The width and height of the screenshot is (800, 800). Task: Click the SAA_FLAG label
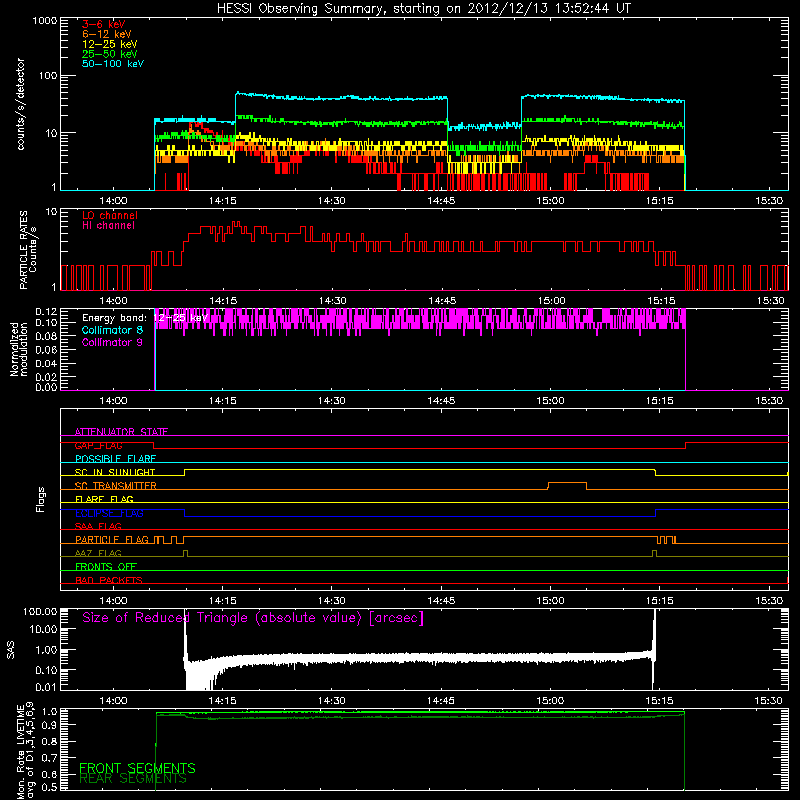(98, 527)
